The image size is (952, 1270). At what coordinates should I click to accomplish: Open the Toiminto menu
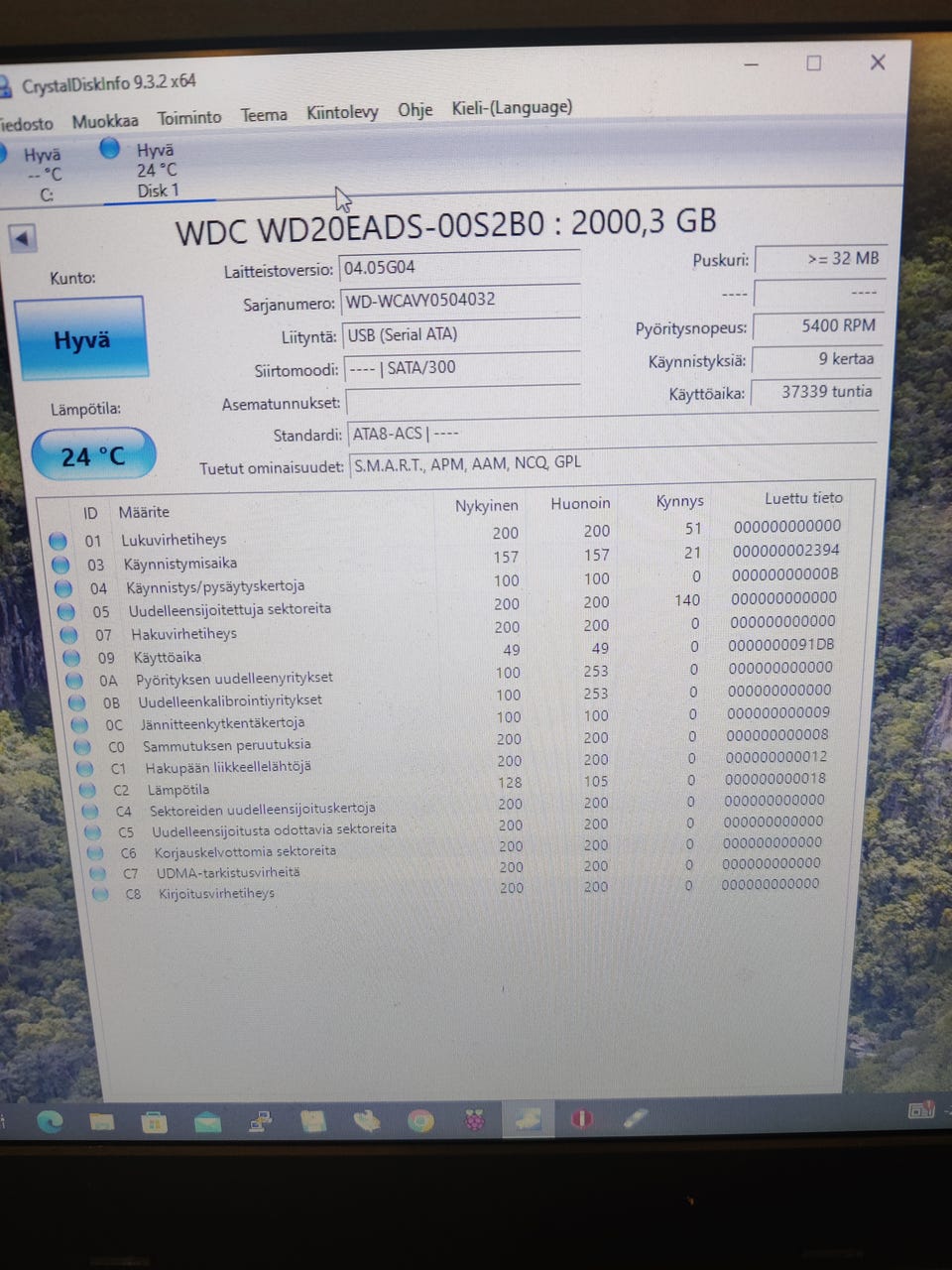189,117
